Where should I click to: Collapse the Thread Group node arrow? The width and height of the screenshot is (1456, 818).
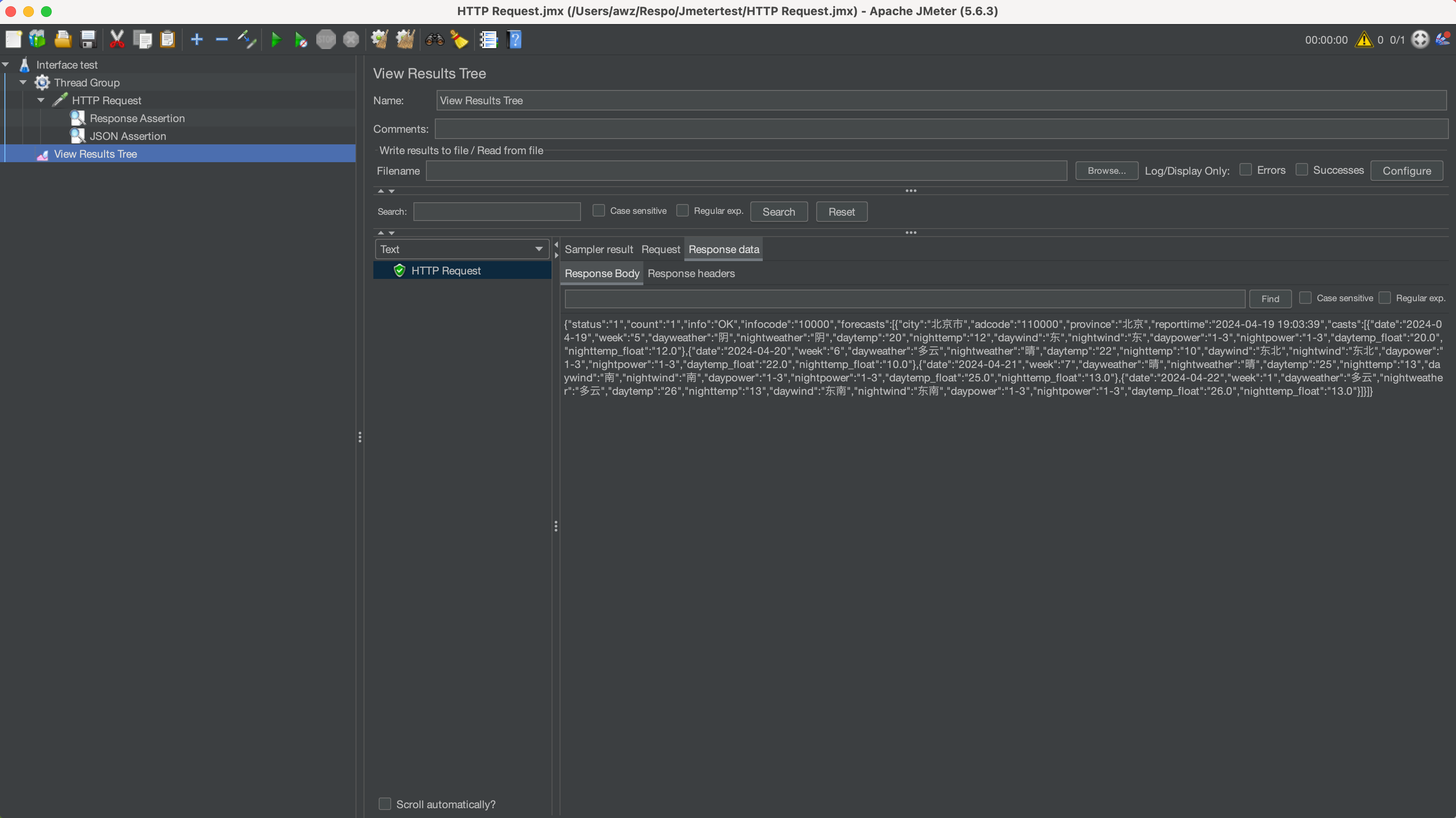coord(23,82)
